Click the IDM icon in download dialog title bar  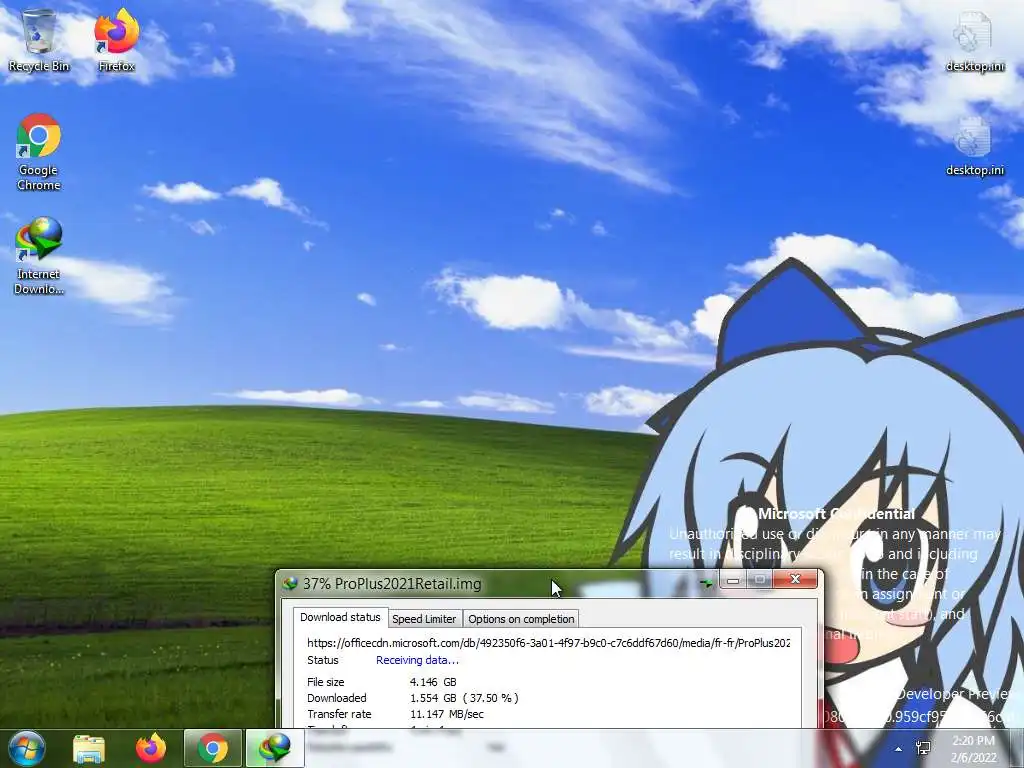[x=290, y=583]
